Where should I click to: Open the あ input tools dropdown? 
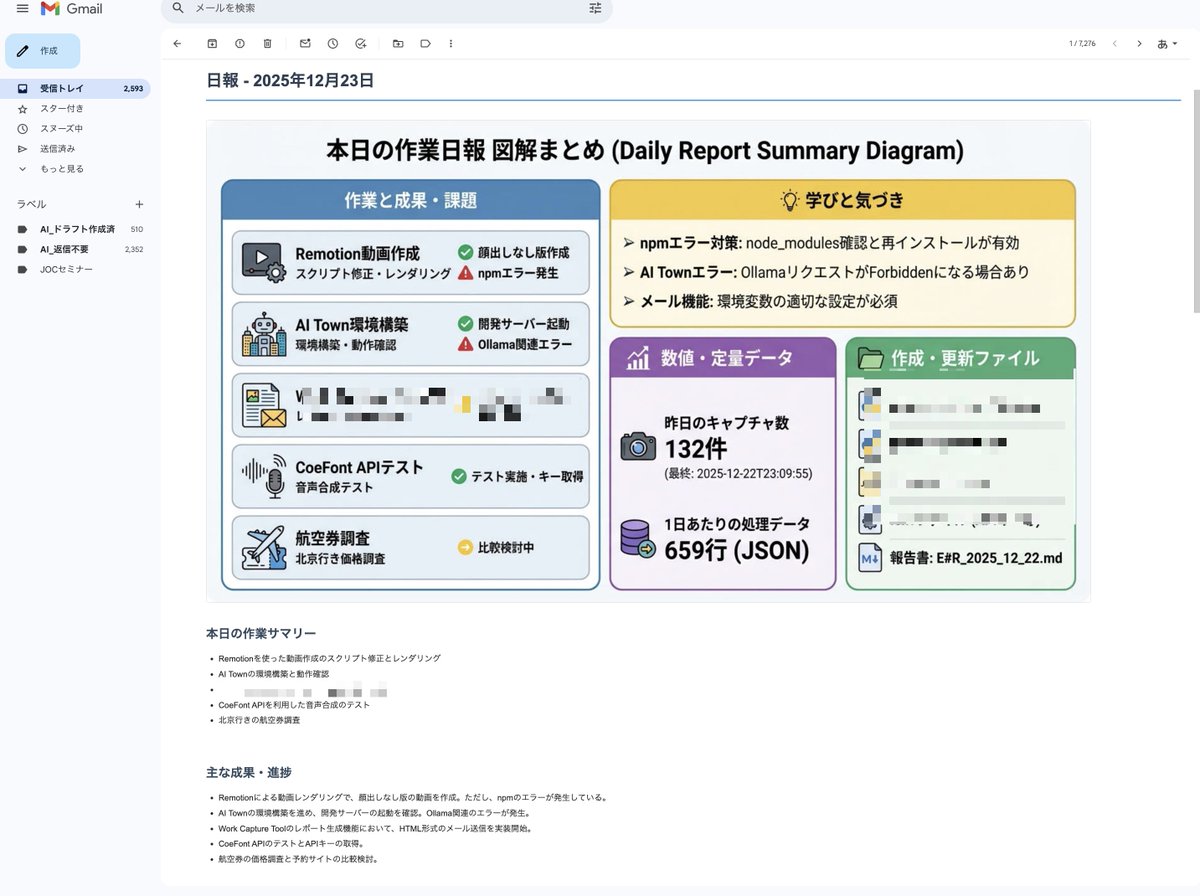click(x=1167, y=44)
